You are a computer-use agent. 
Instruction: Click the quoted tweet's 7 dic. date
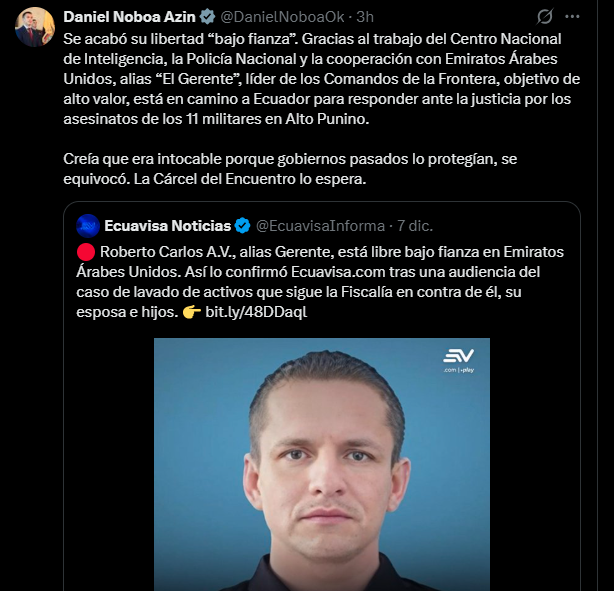point(418,225)
